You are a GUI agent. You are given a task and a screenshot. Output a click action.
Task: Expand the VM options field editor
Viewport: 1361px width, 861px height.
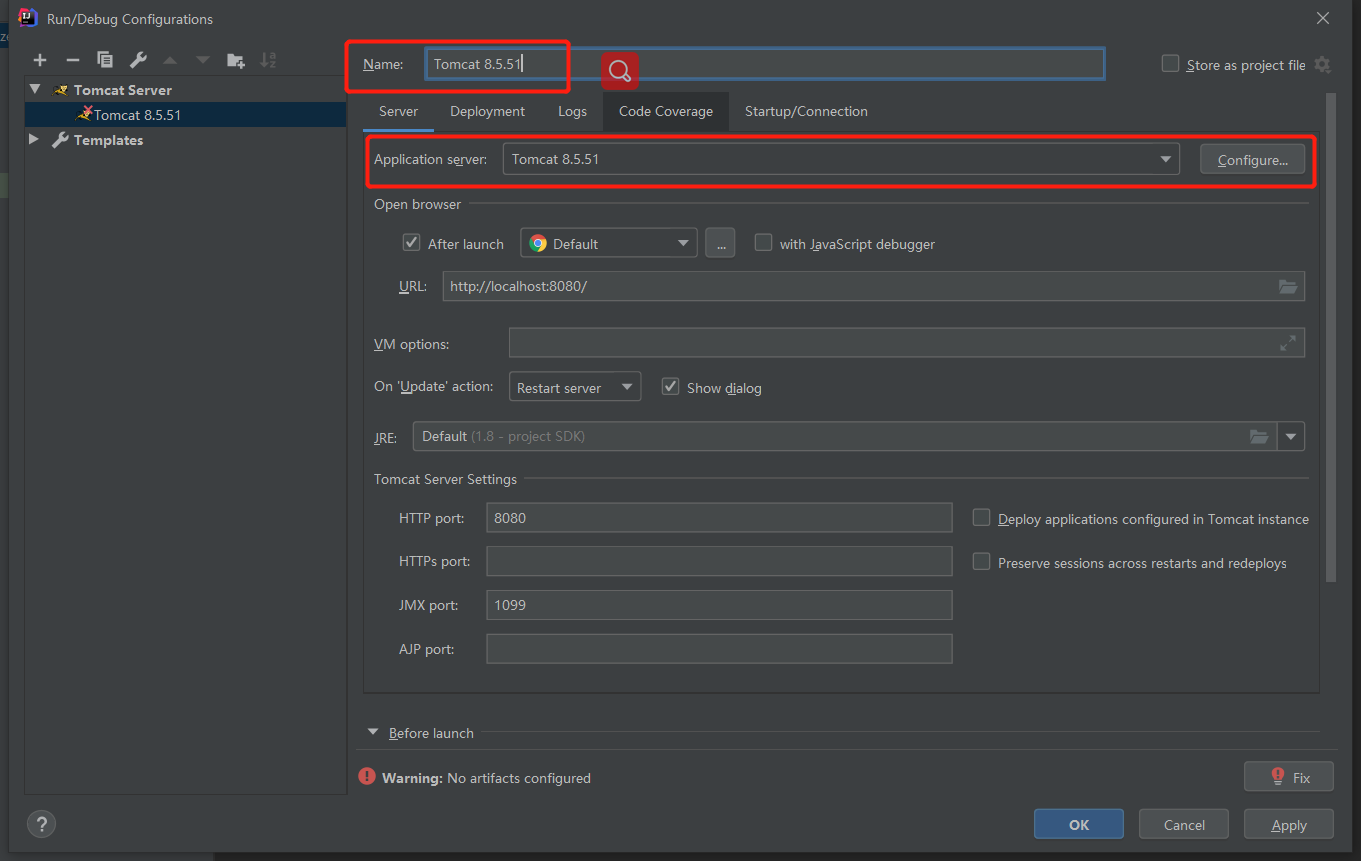point(1288,343)
